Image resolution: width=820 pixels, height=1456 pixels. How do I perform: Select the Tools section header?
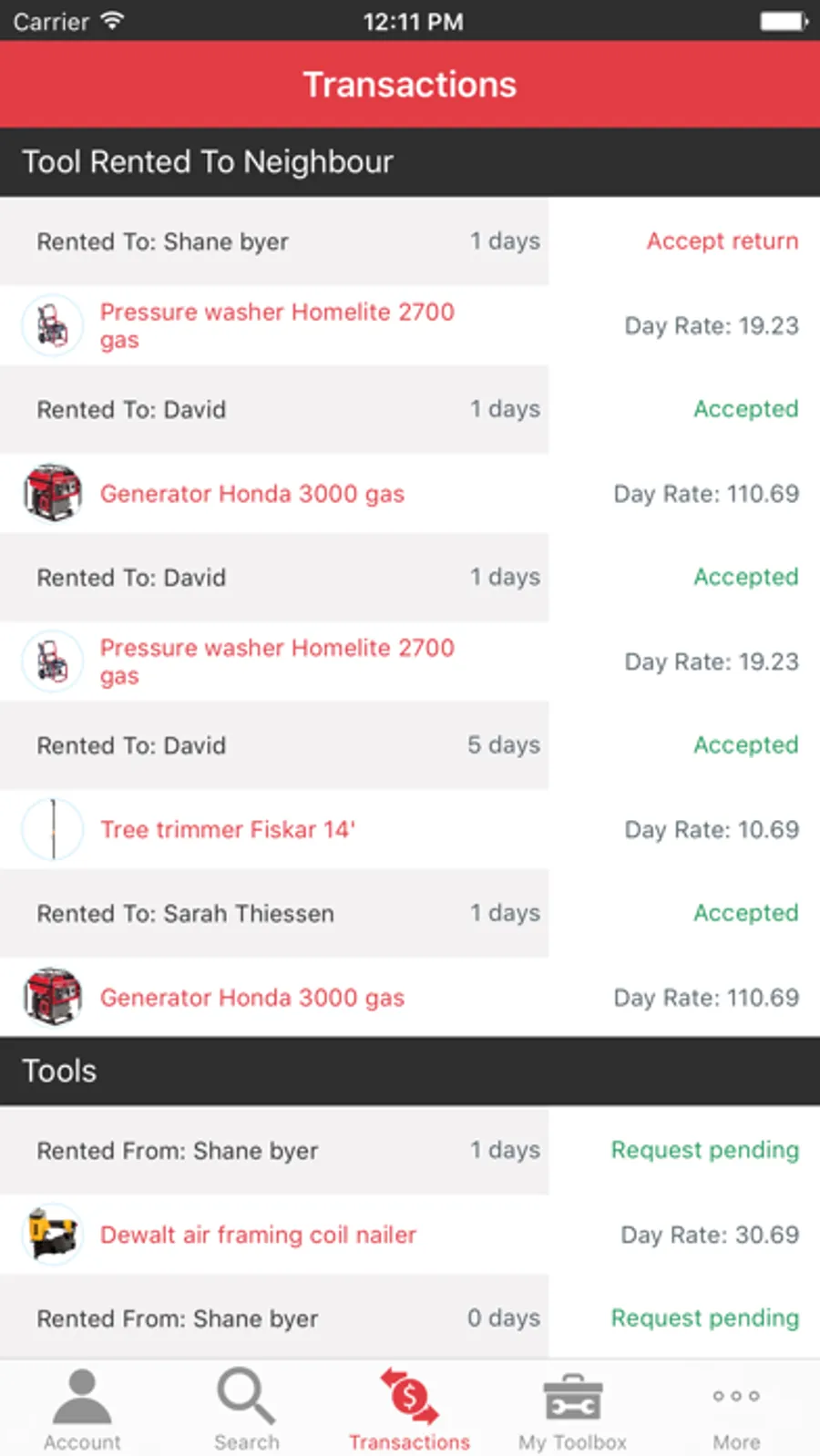coord(410,1071)
